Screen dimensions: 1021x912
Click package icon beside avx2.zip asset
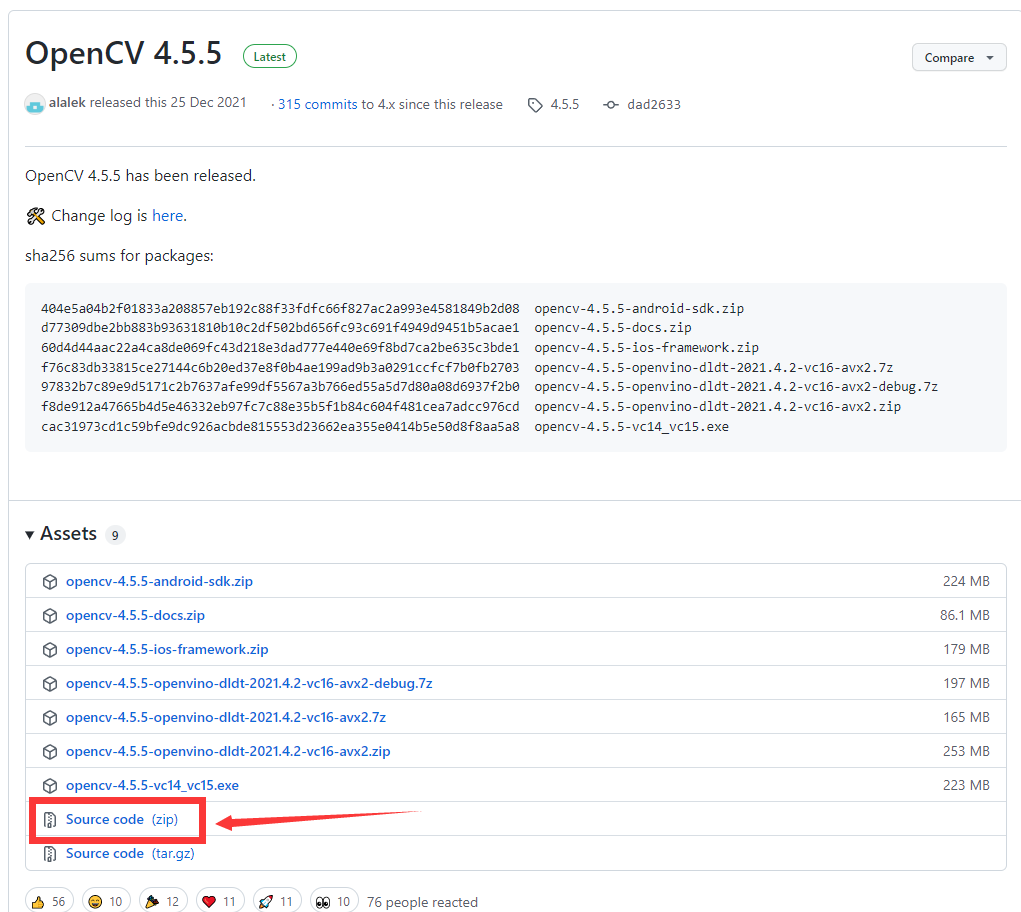click(49, 752)
